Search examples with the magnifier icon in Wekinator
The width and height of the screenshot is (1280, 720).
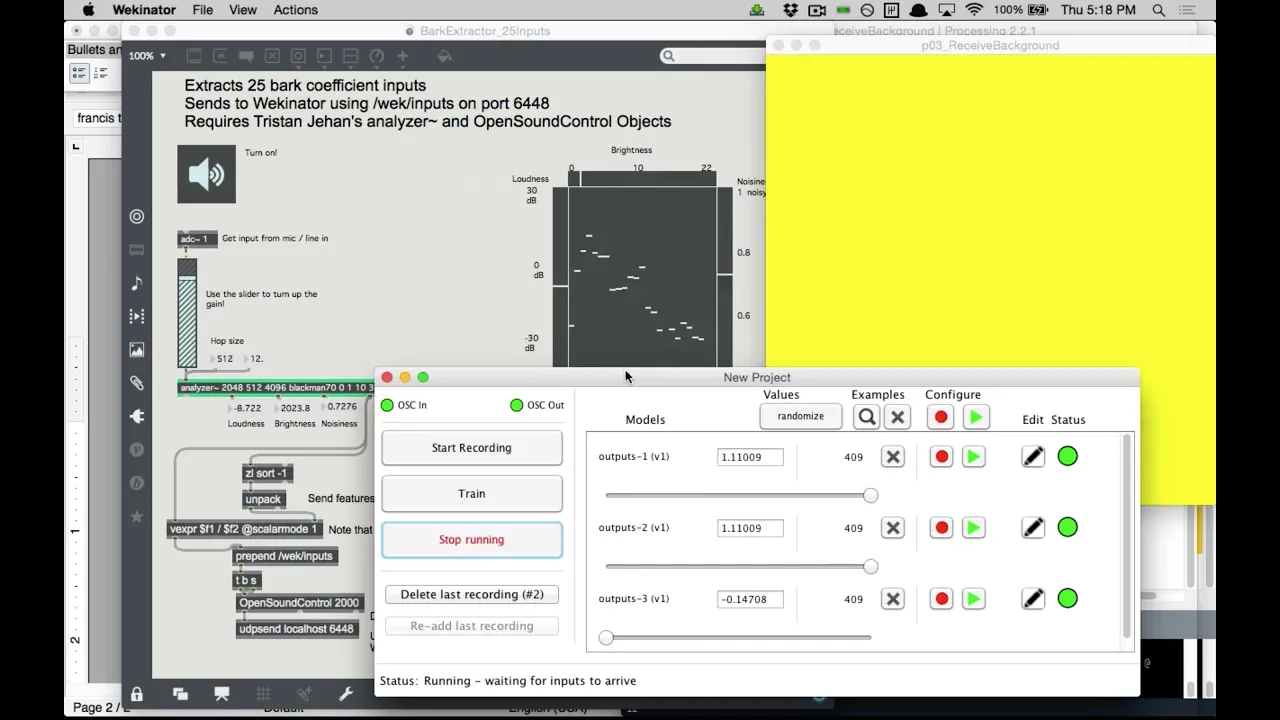pyautogui.click(x=867, y=417)
